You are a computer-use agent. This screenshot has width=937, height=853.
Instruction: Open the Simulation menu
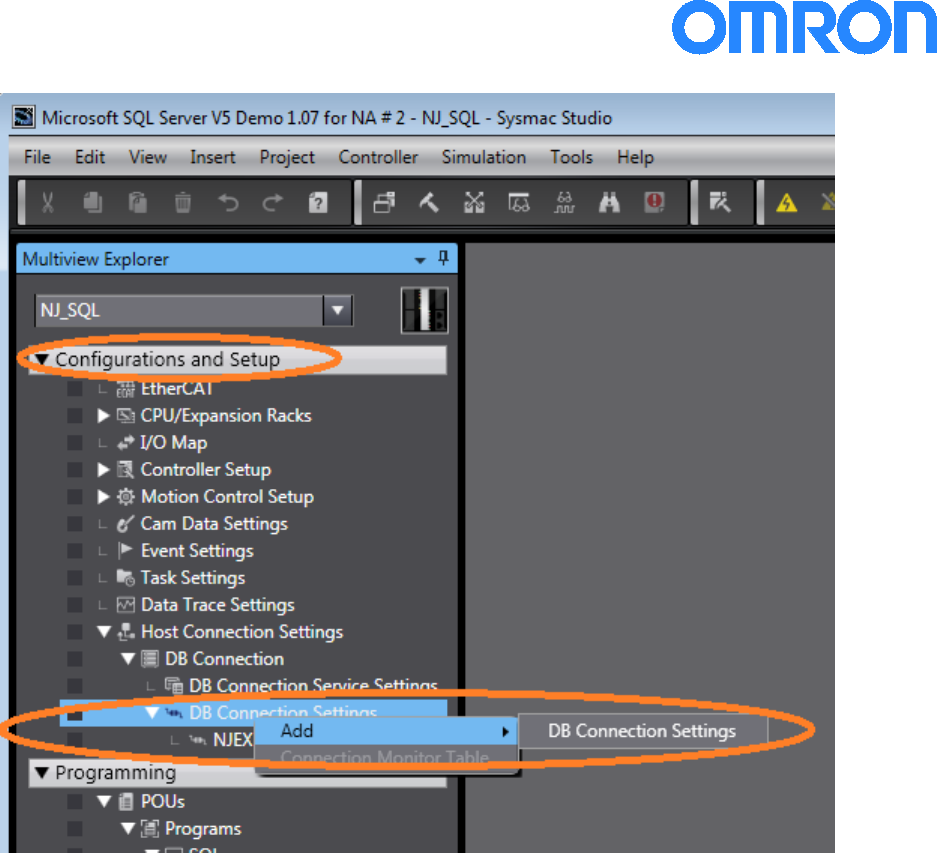point(483,157)
